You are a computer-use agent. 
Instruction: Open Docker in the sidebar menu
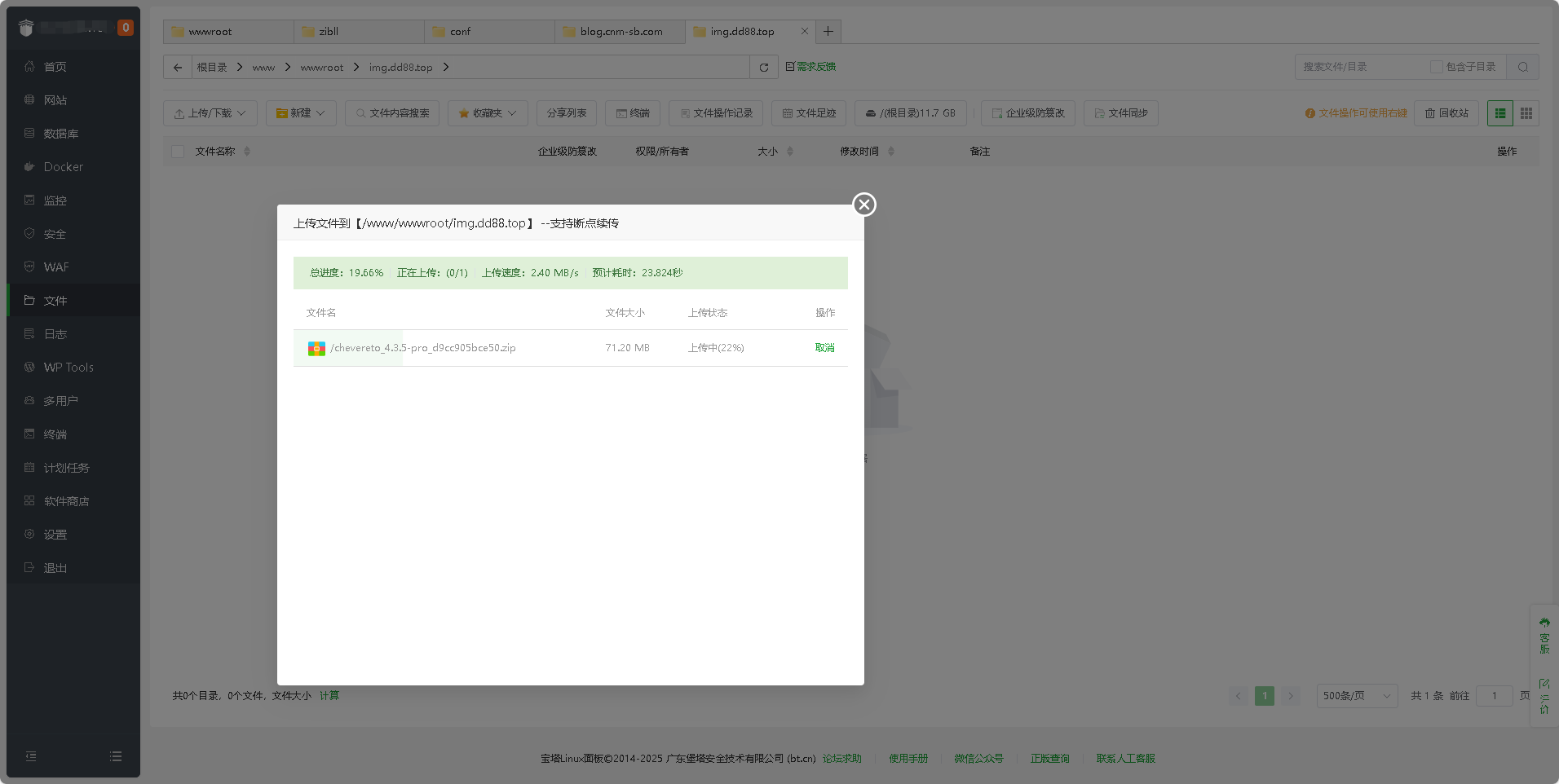click(64, 167)
